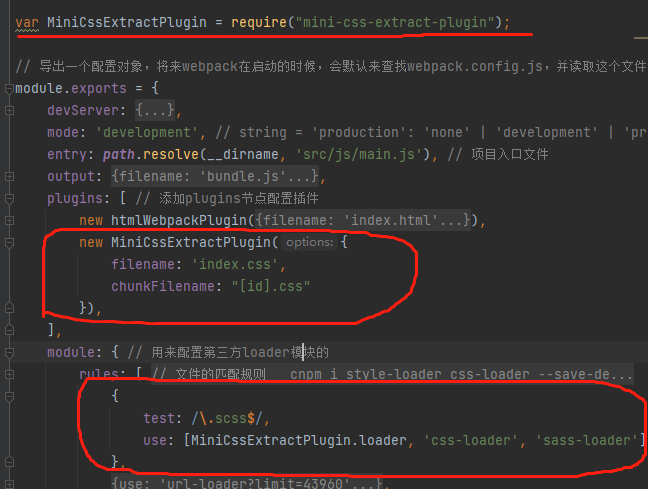648x489 pixels.
Task: Click the comment mentioning webpack.config.js
Action: click(x=331, y=66)
